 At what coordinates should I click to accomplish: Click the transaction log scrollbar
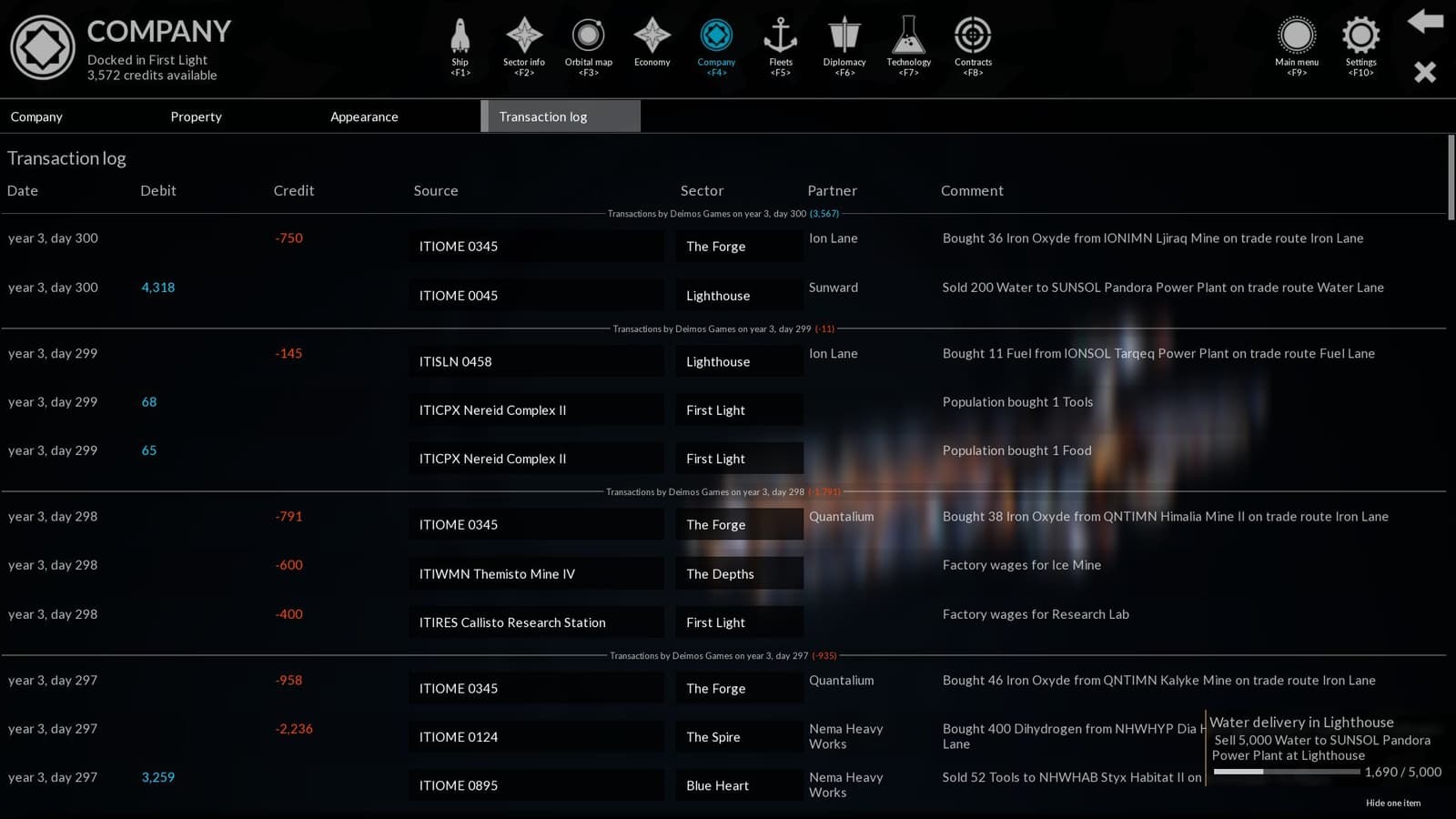(x=1451, y=177)
